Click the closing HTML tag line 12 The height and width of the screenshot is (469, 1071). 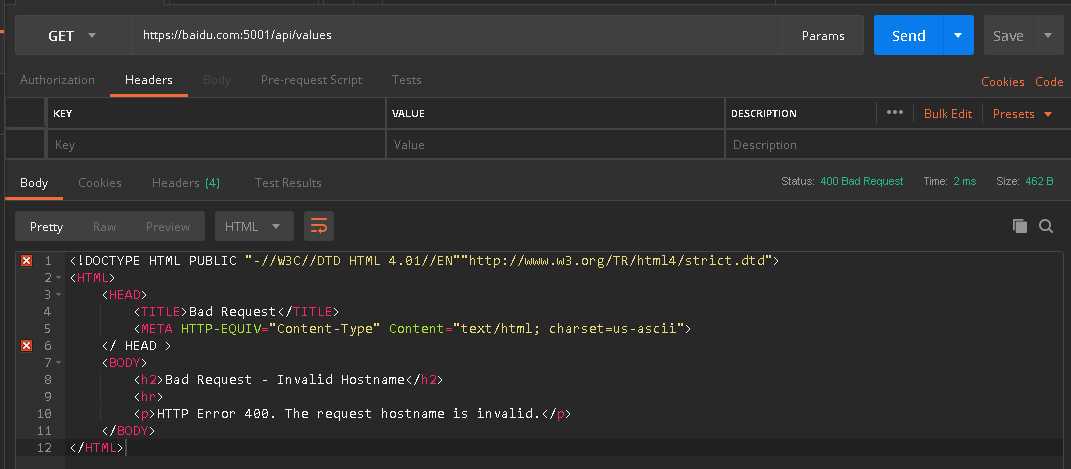[x=96, y=448]
